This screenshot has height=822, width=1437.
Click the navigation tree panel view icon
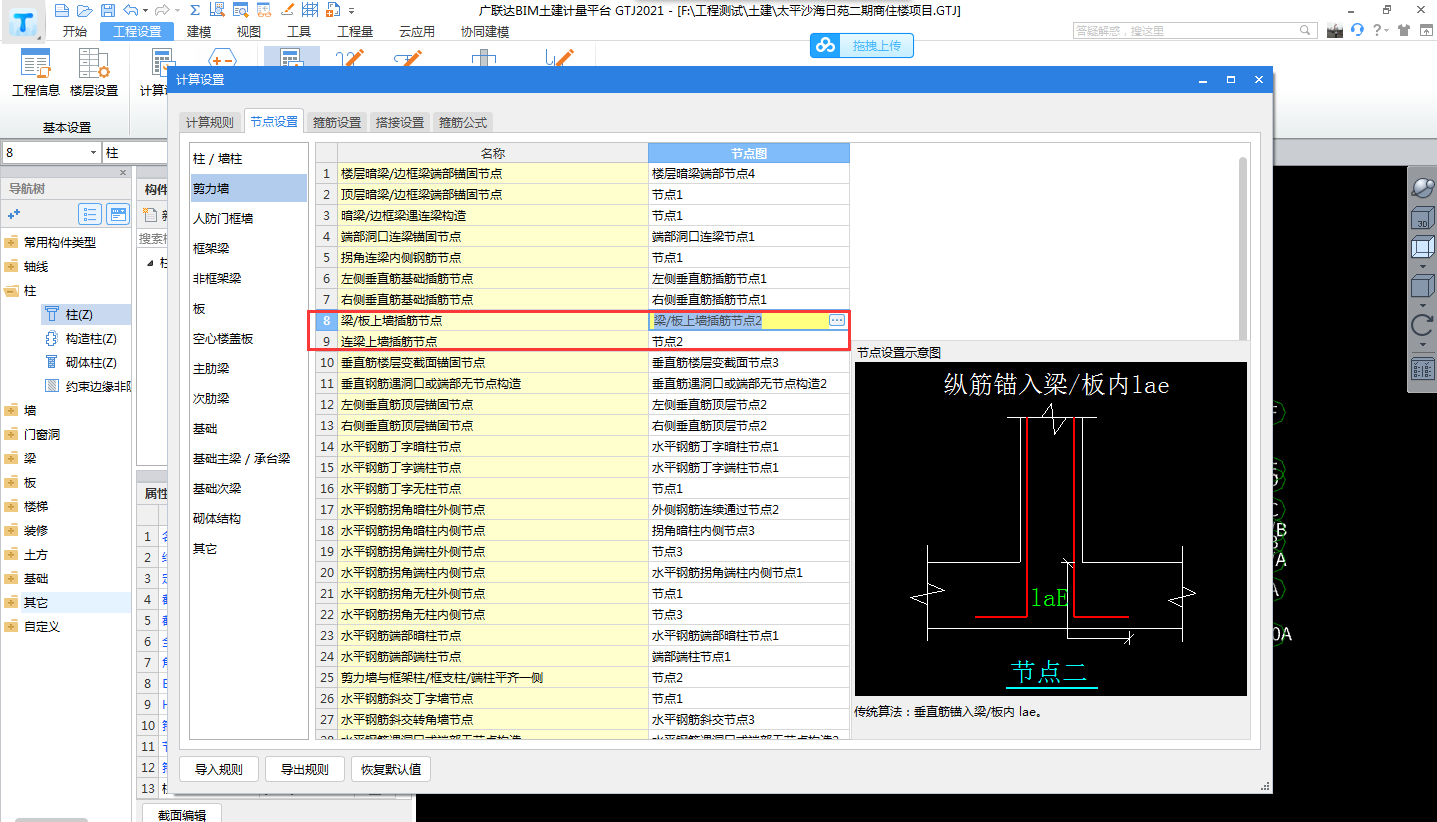point(118,214)
